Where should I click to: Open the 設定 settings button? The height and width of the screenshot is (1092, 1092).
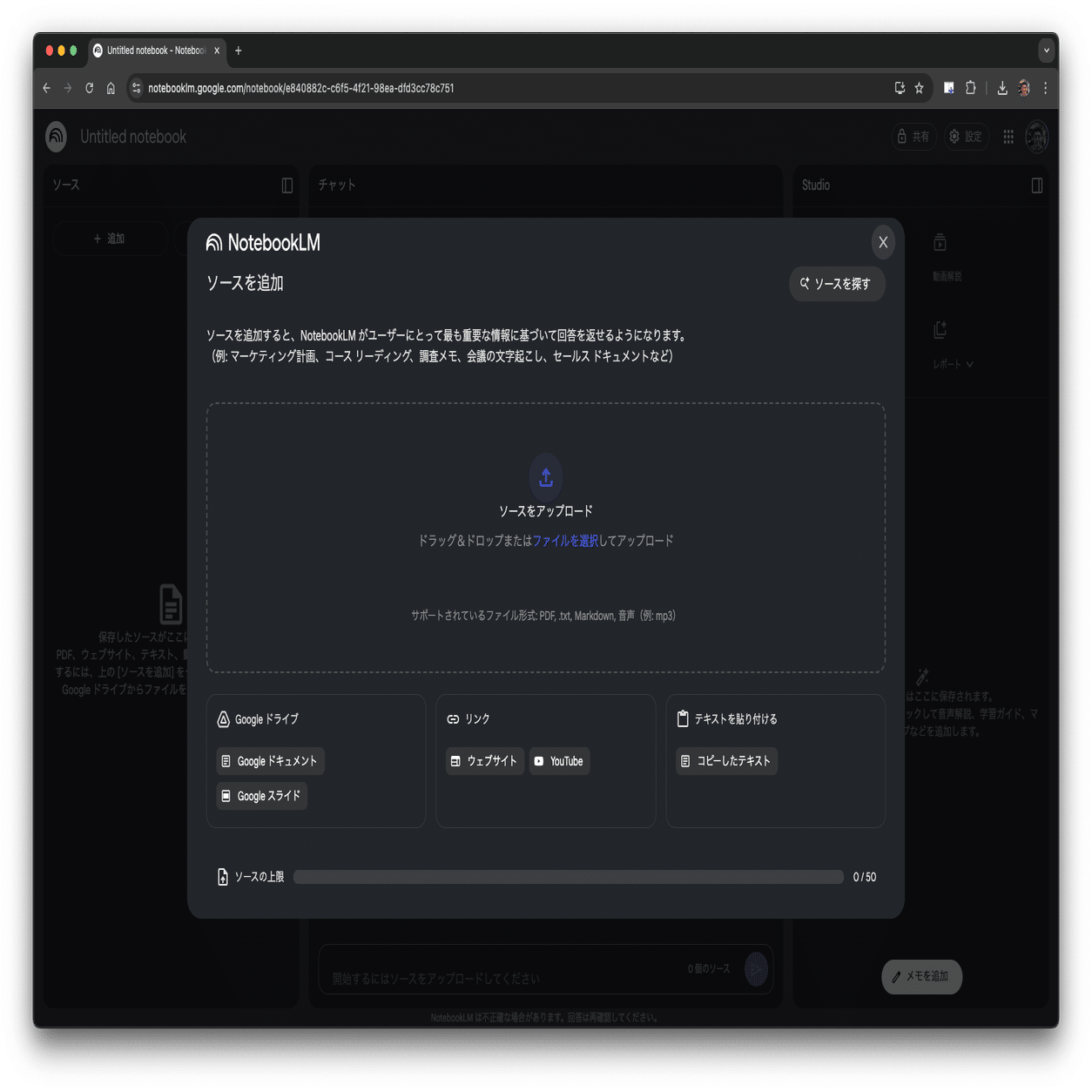point(966,136)
